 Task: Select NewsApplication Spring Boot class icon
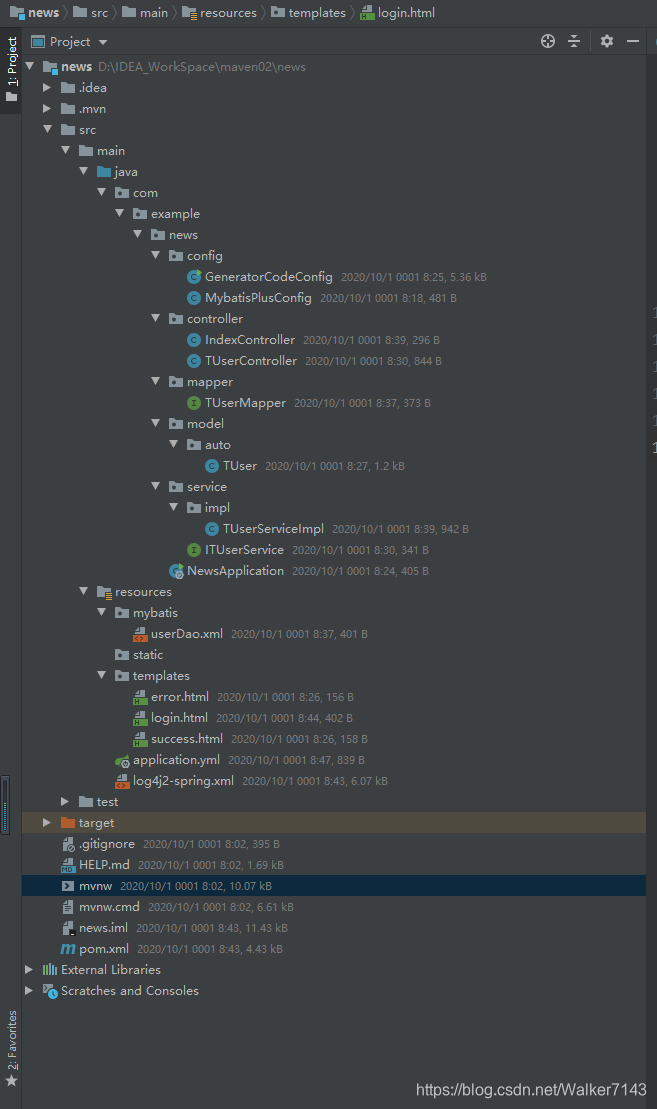pyautogui.click(x=176, y=571)
